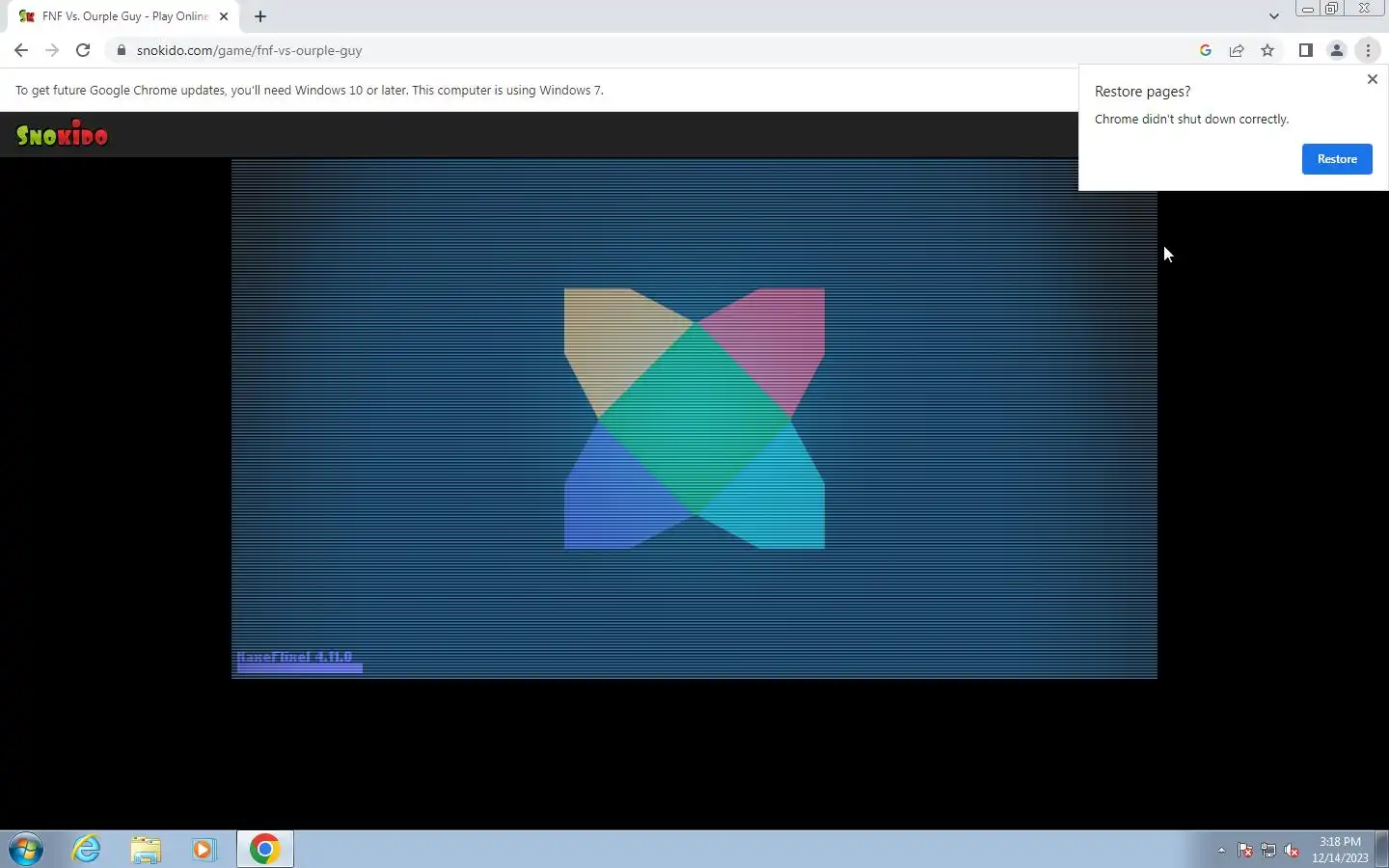Click the Windows 7 update notice text

(310, 90)
